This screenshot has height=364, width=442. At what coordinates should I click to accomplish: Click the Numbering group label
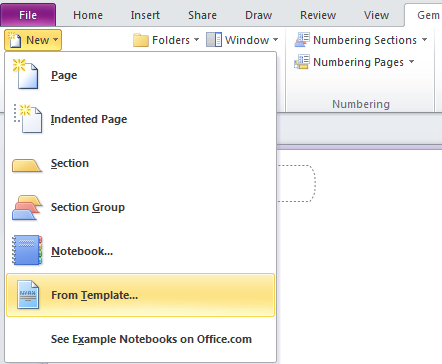[361, 104]
